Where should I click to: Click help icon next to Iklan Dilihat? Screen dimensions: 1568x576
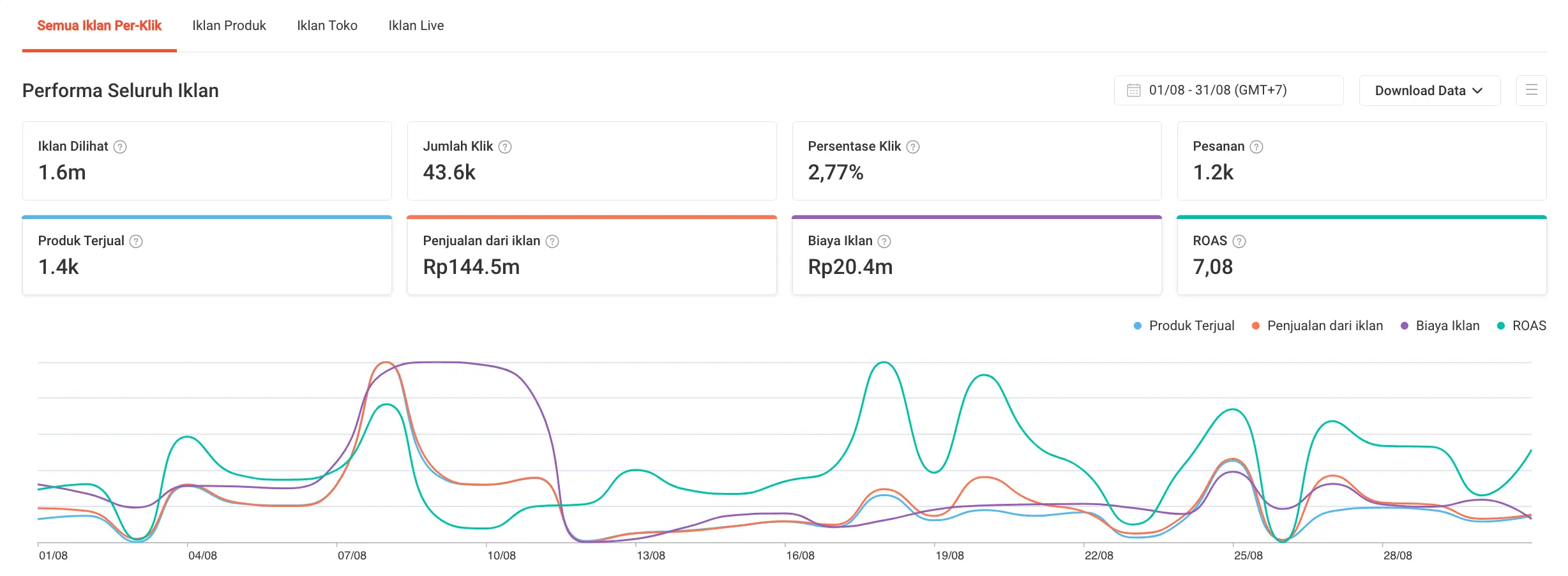pyautogui.click(x=120, y=147)
